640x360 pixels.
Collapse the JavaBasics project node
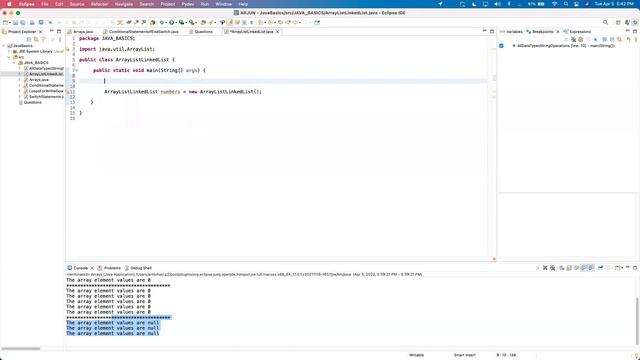coord(4,46)
